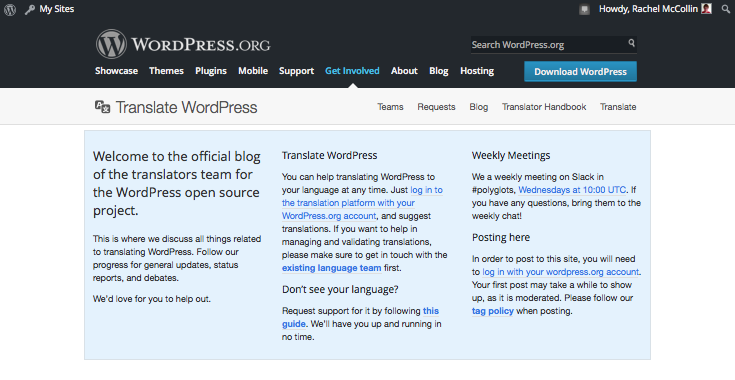Screen dimensions: 735x380
Task: Click the magnifier icon in the admin bar
Action: 725,9
